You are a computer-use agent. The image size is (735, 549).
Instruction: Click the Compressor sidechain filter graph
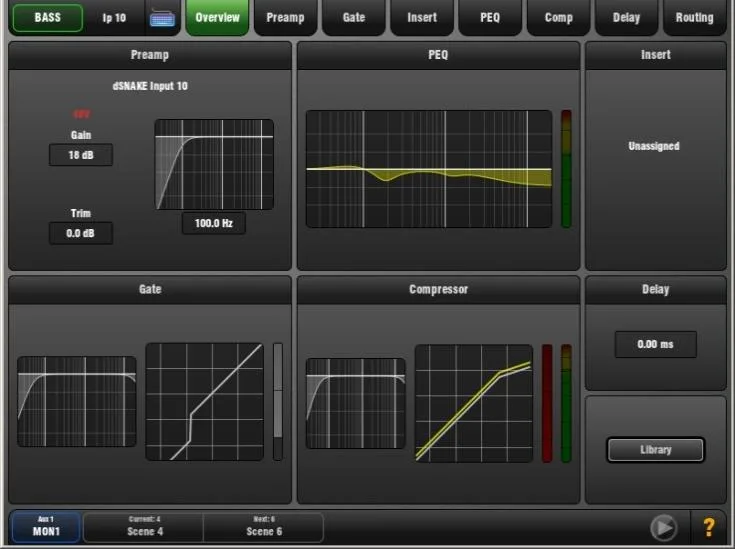click(x=355, y=403)
